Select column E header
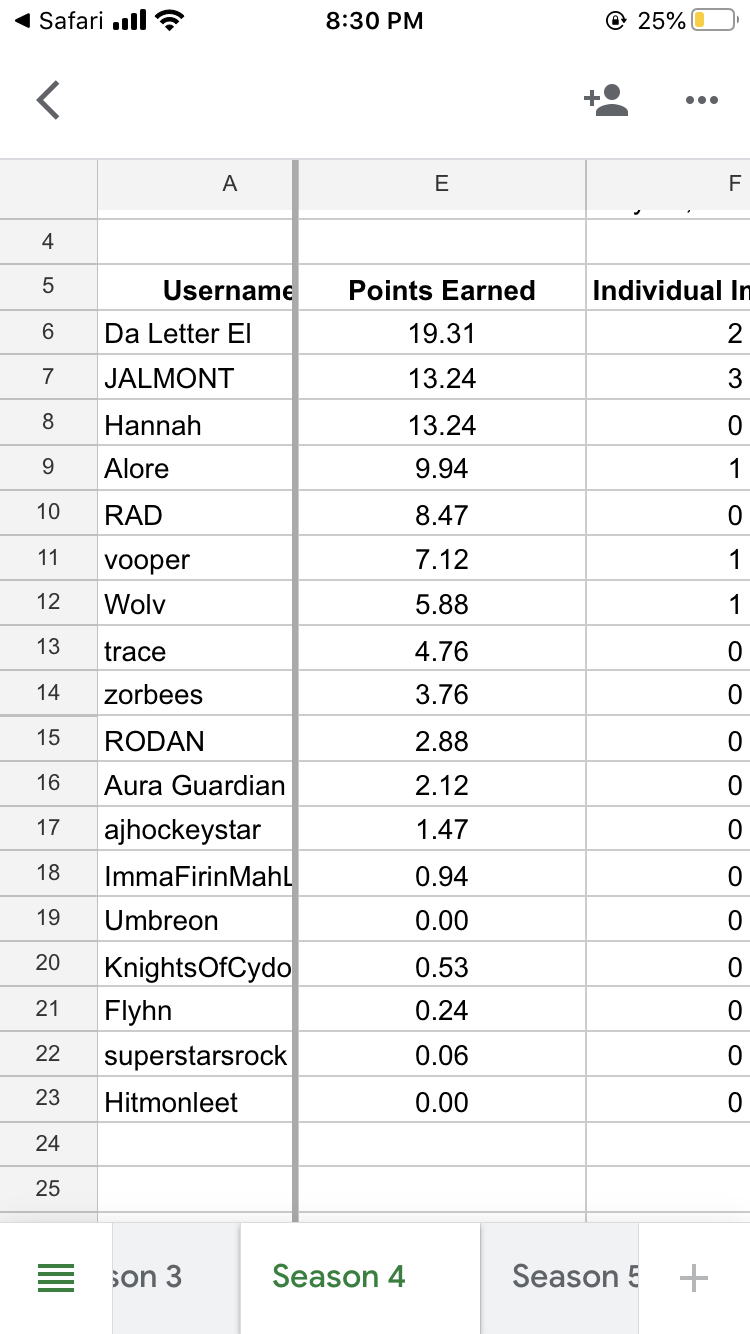The image size is (750, 1334). coord(441,184)
